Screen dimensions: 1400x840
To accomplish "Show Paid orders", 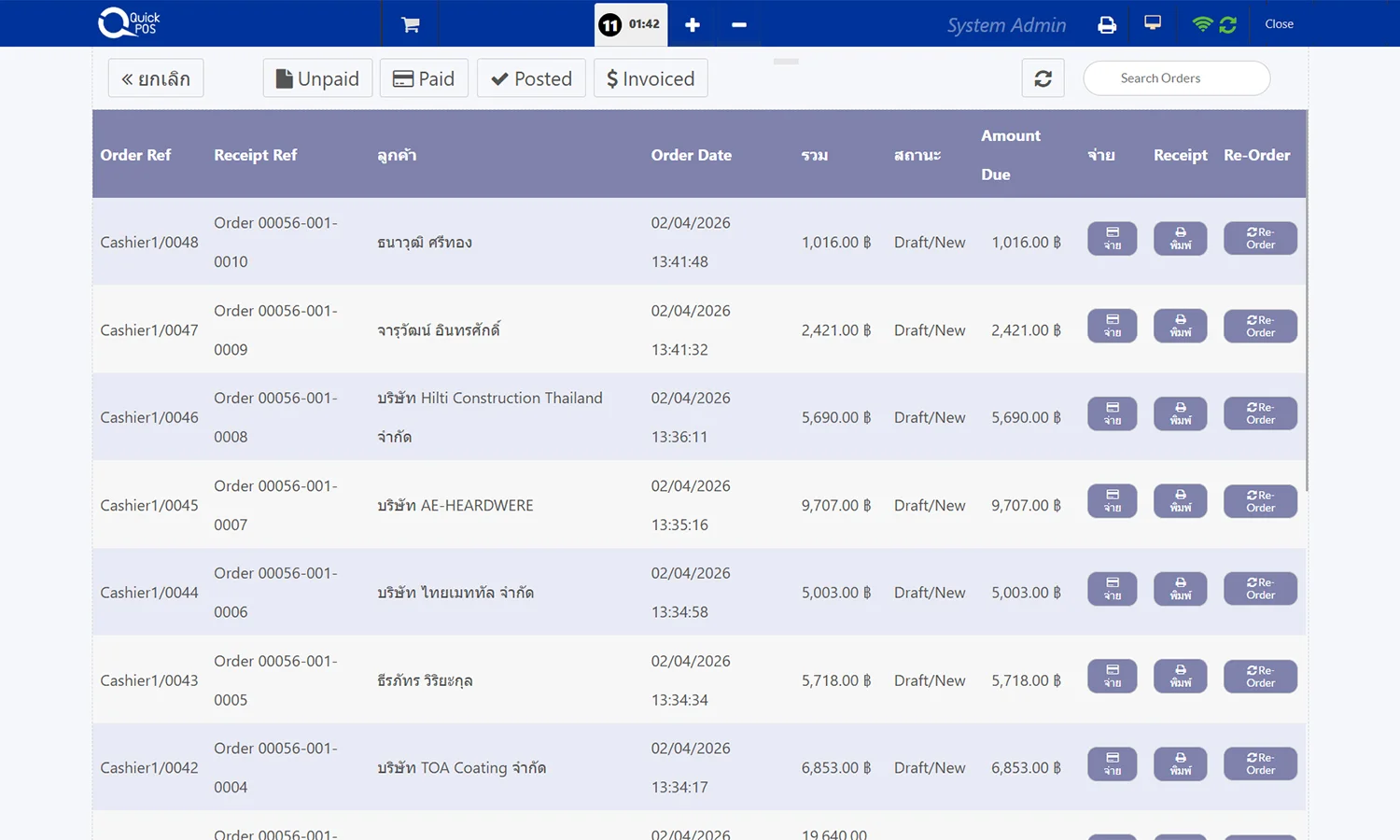I will [424, 78].
